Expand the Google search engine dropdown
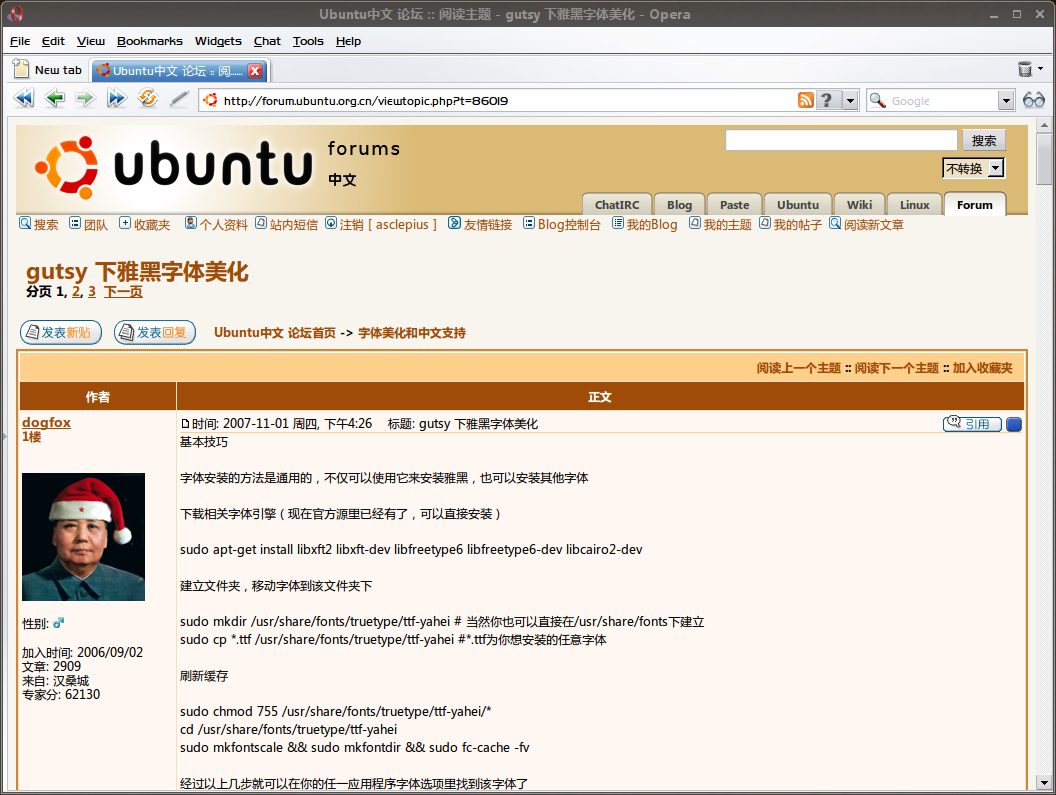 pyautogui.click(x=1005, y=100)
